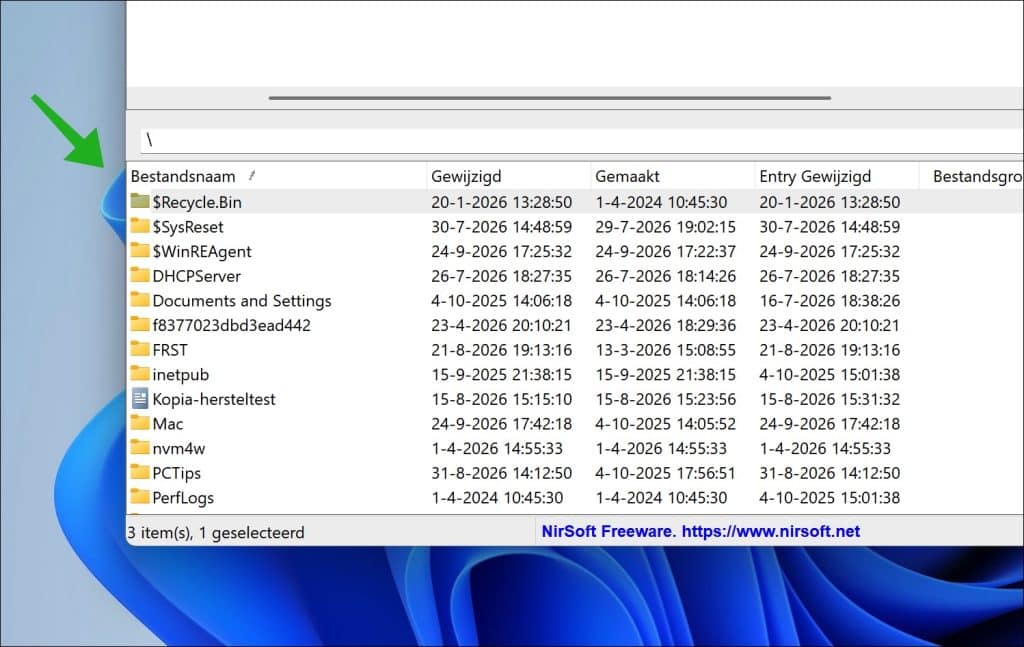Click the PCTips folder icon
1024x647 pixels.
click(x=140, y=472)
